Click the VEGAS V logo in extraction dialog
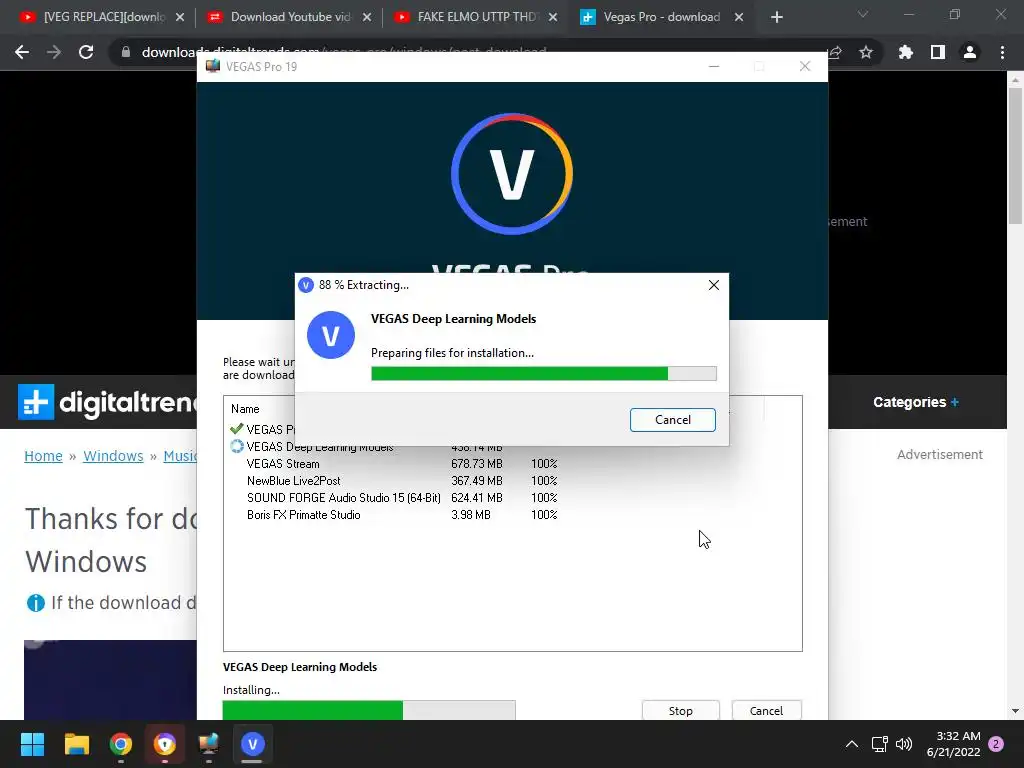The width and height of the screenshot is (1024, 768). 330,335
